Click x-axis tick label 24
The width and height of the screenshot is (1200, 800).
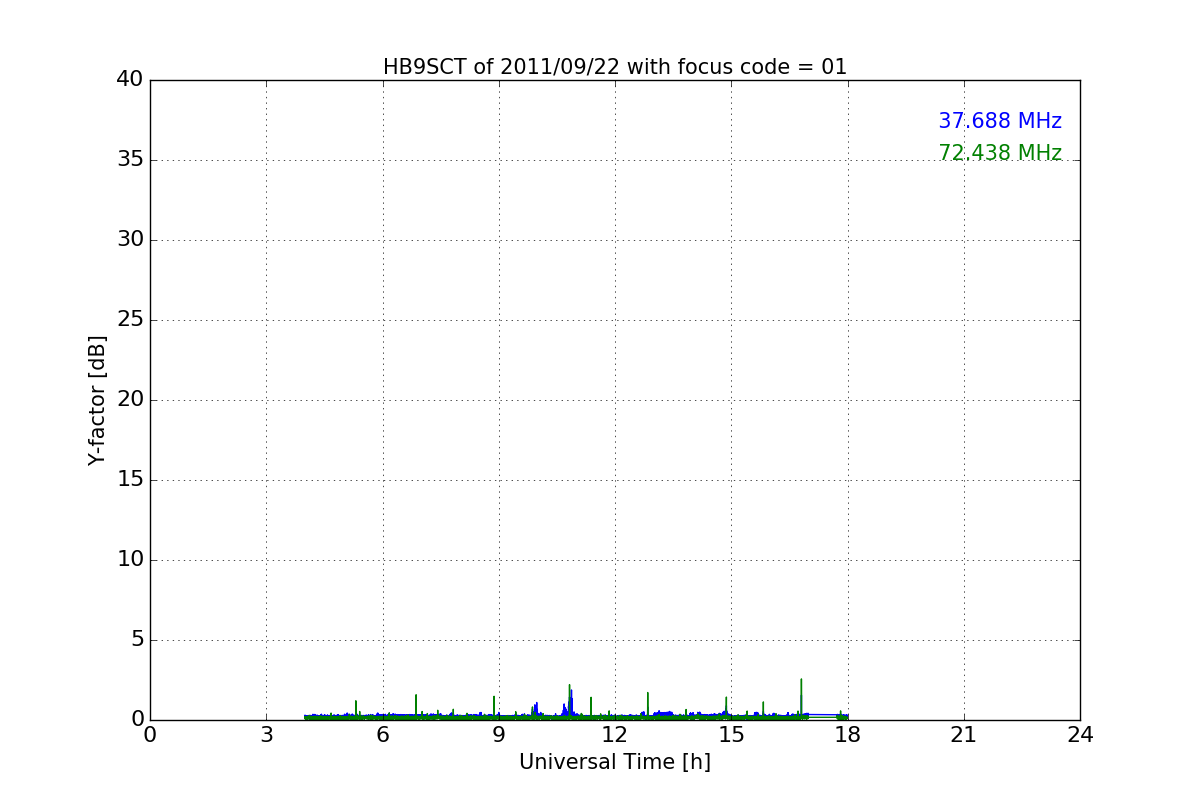pos(1080,735)
